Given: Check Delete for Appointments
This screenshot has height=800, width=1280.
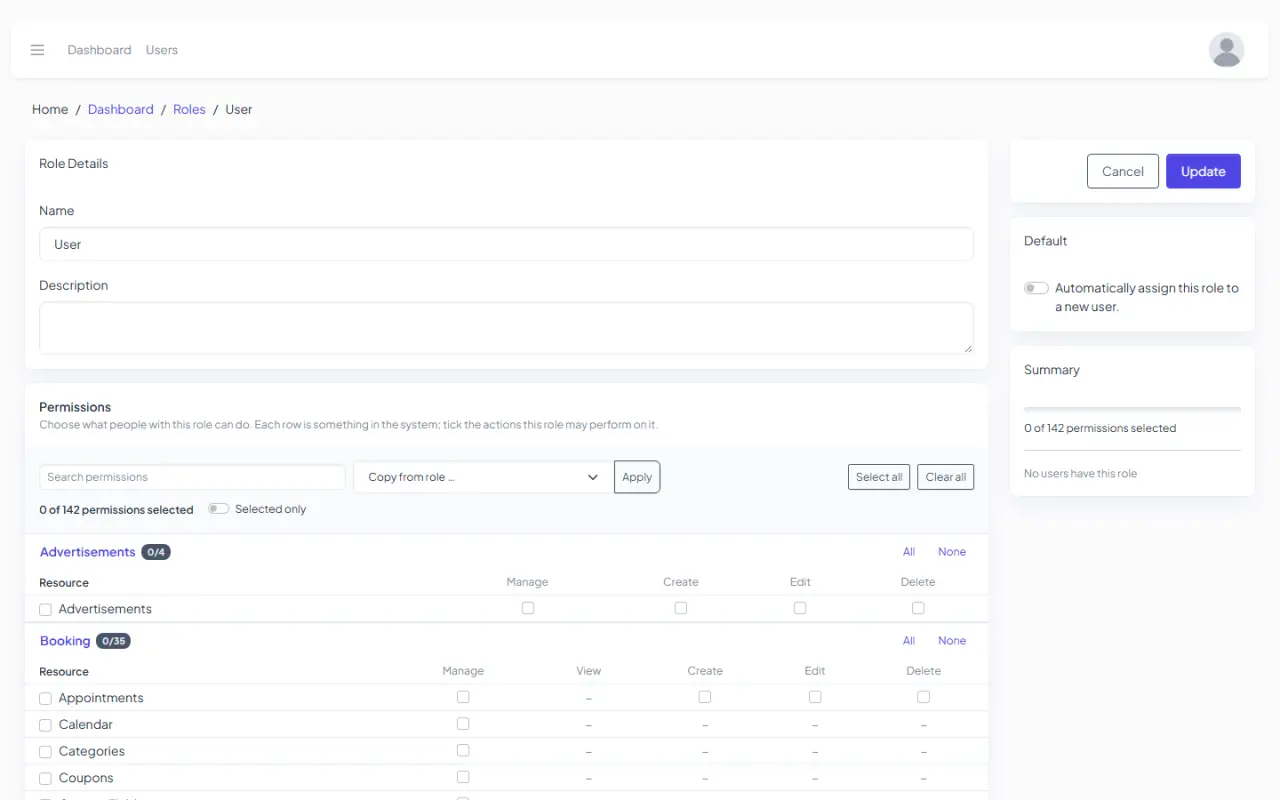Looking at the screenshot, I should click(924, 697).
